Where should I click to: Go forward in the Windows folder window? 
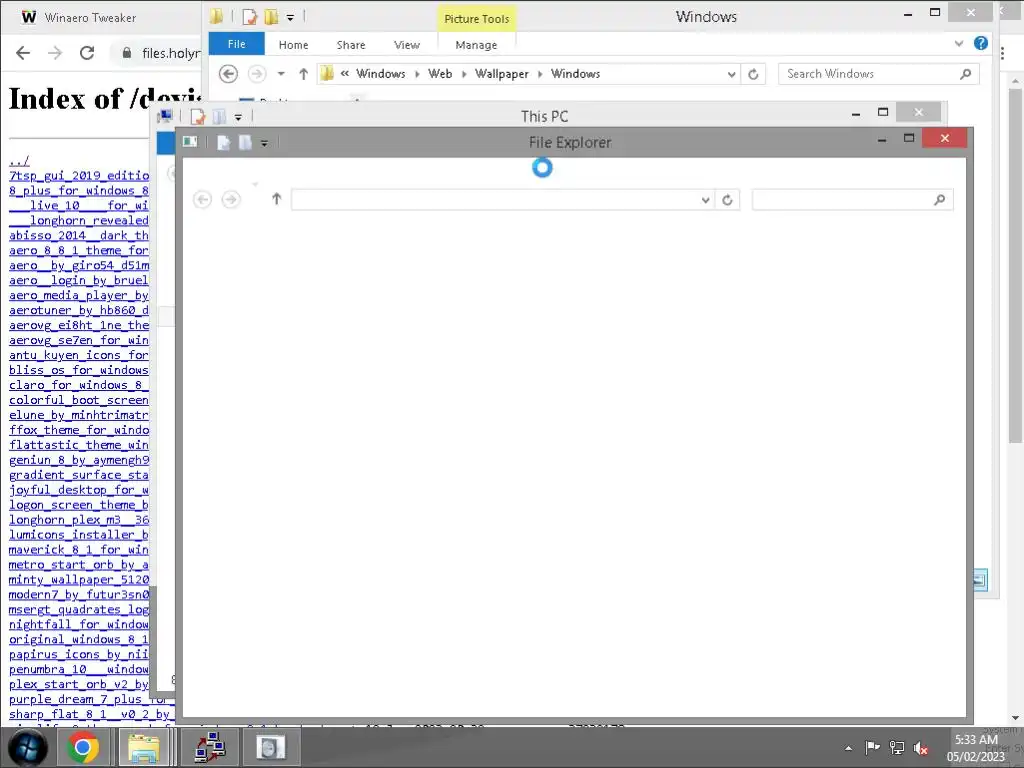point(257,74)
